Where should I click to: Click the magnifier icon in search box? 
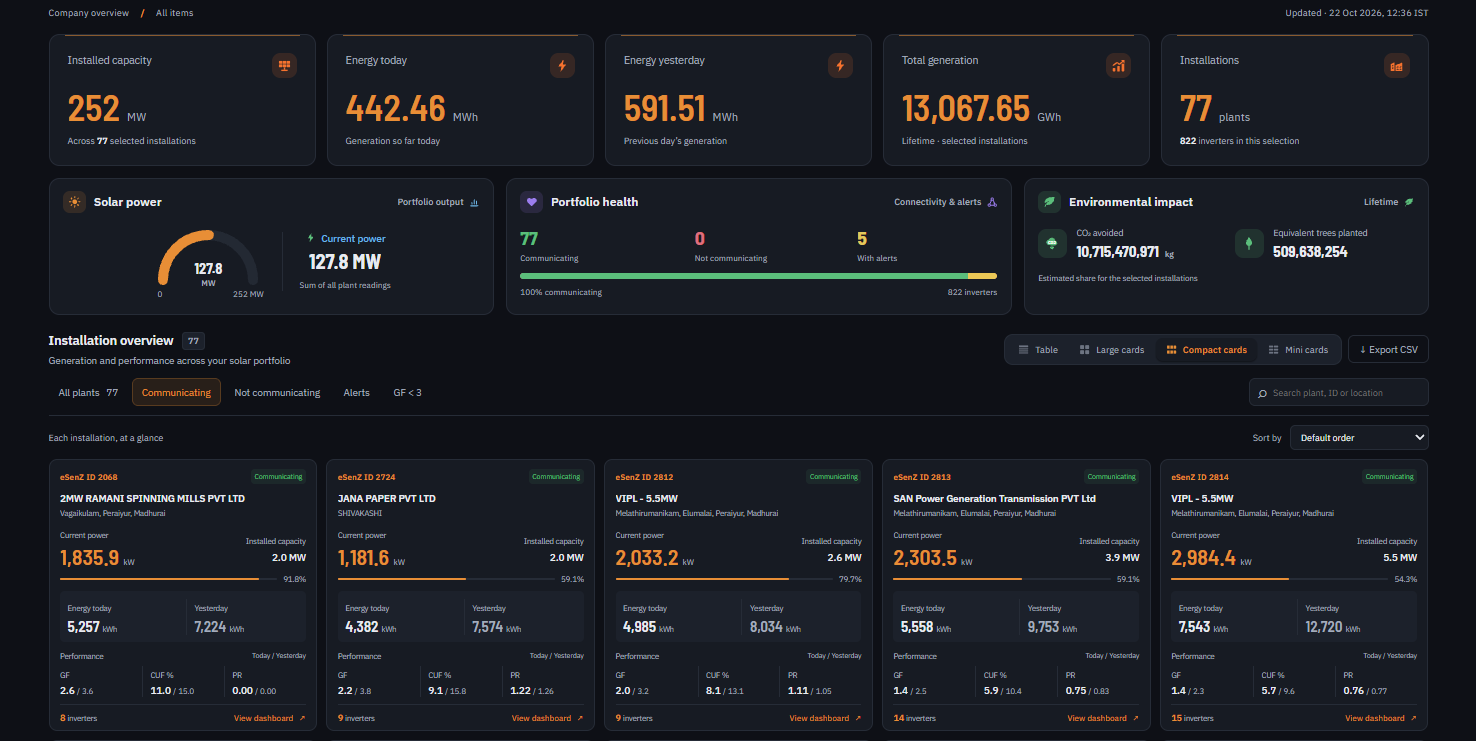point(1263,393)
